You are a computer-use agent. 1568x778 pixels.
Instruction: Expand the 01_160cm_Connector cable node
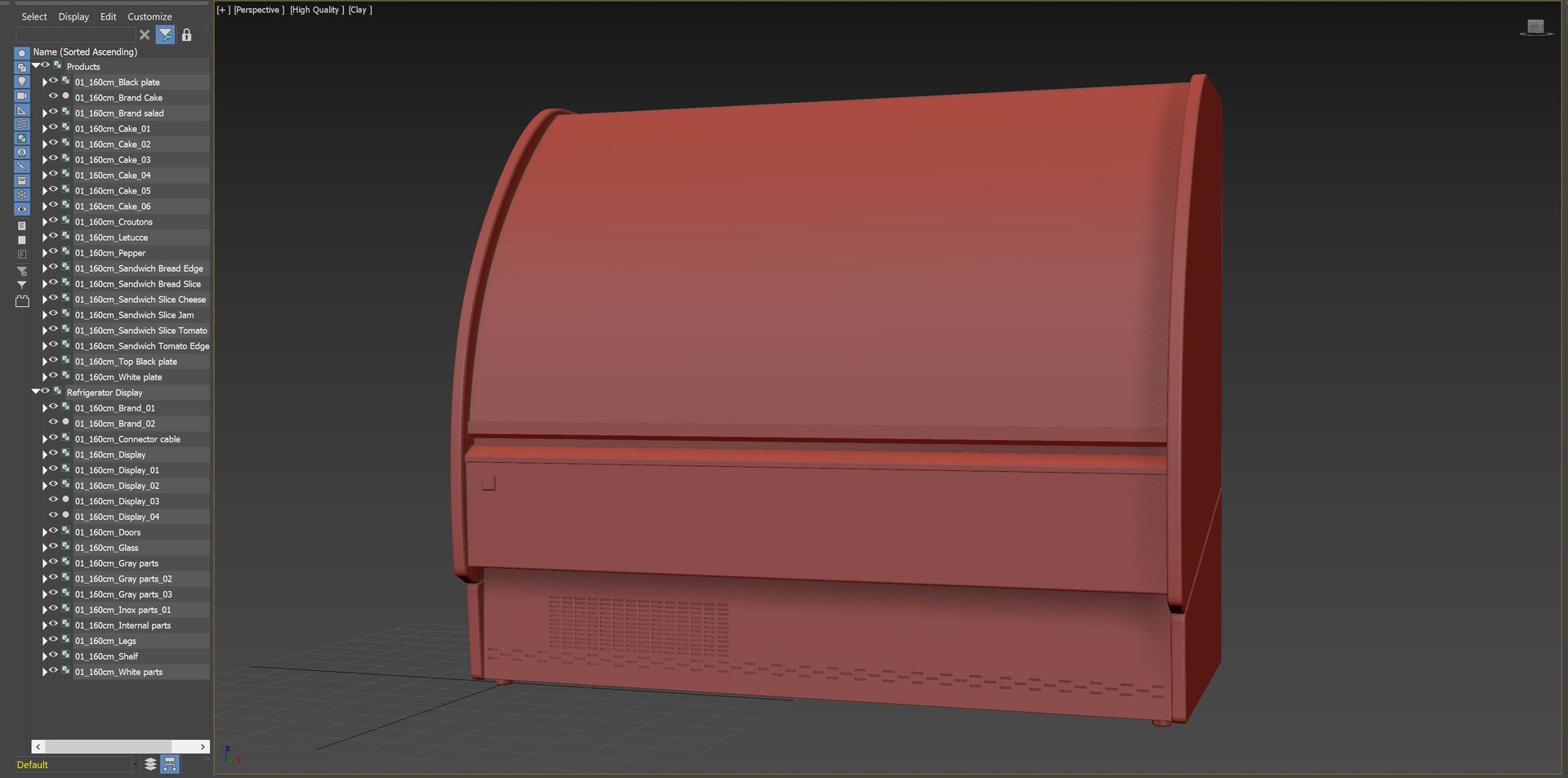[x=45, y=438]
